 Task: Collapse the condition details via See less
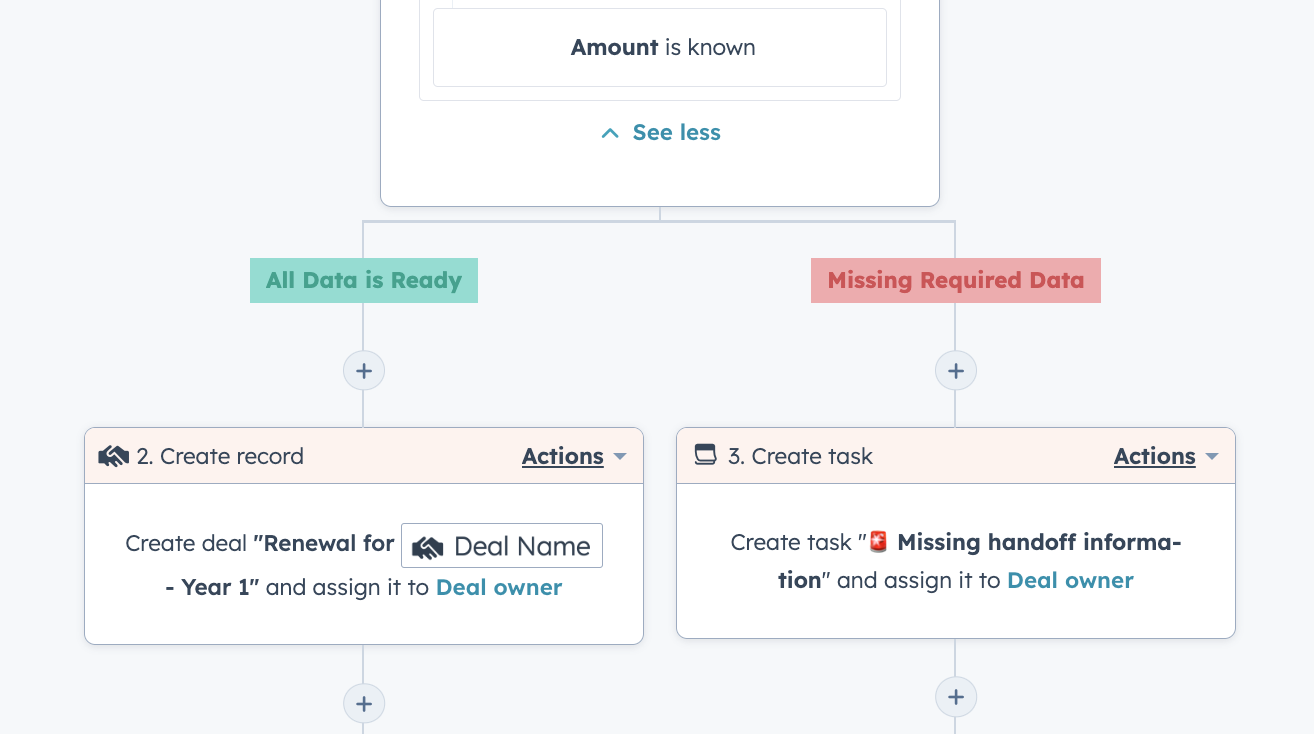tap(676, 132)
